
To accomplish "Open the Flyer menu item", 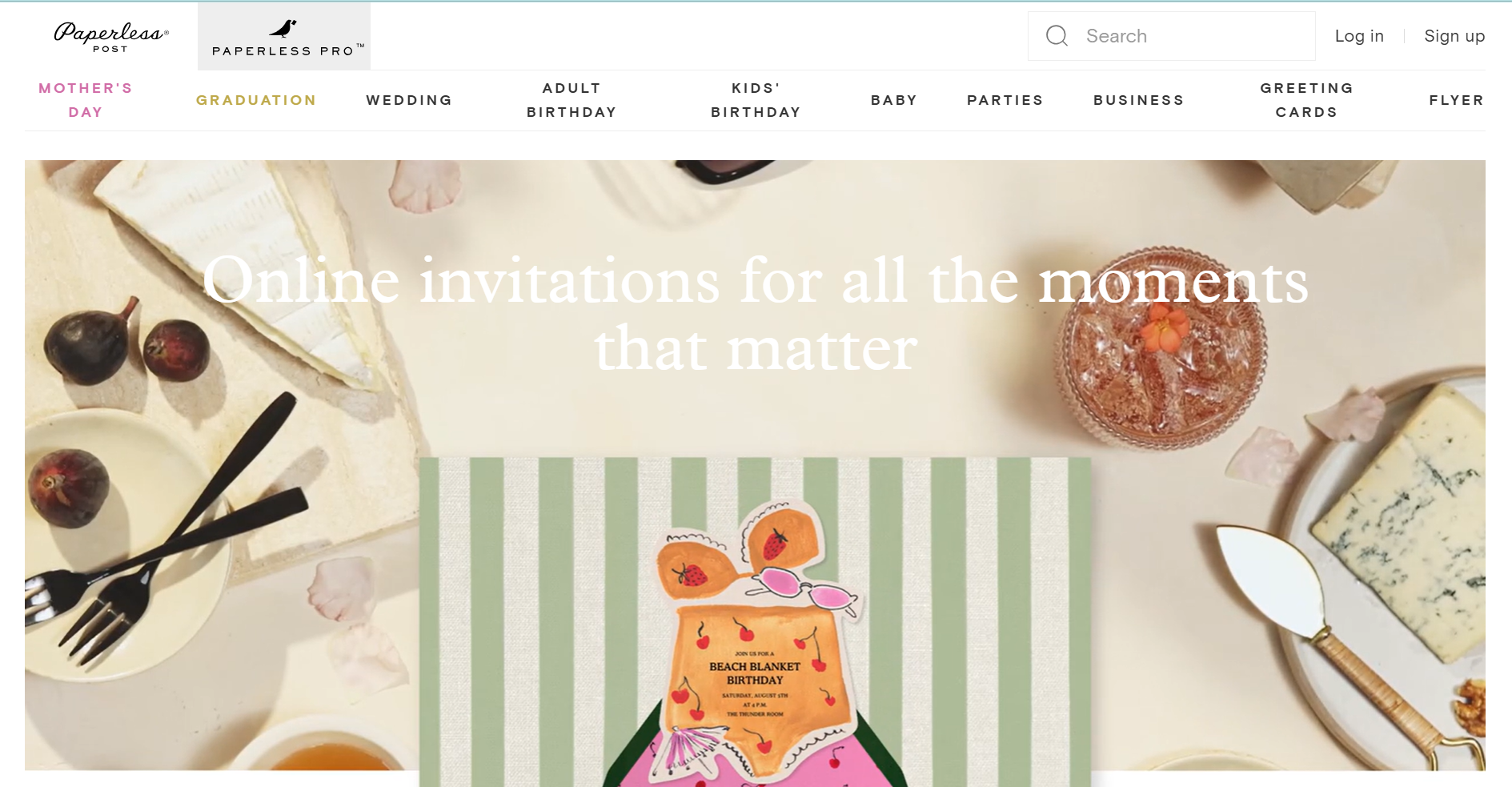I will click(x=1456, y=100).
